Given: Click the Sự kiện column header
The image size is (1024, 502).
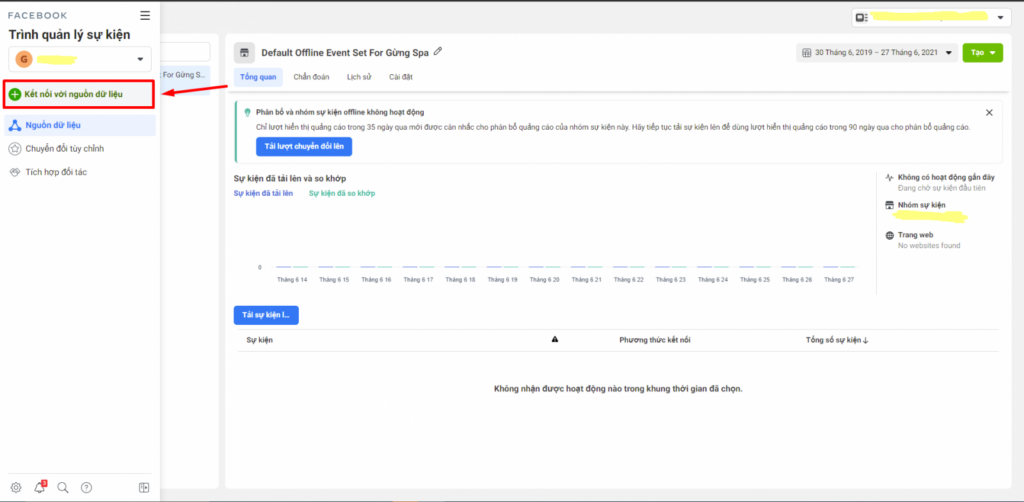Looking at the screenshot, I should click(x=259, y=340).
